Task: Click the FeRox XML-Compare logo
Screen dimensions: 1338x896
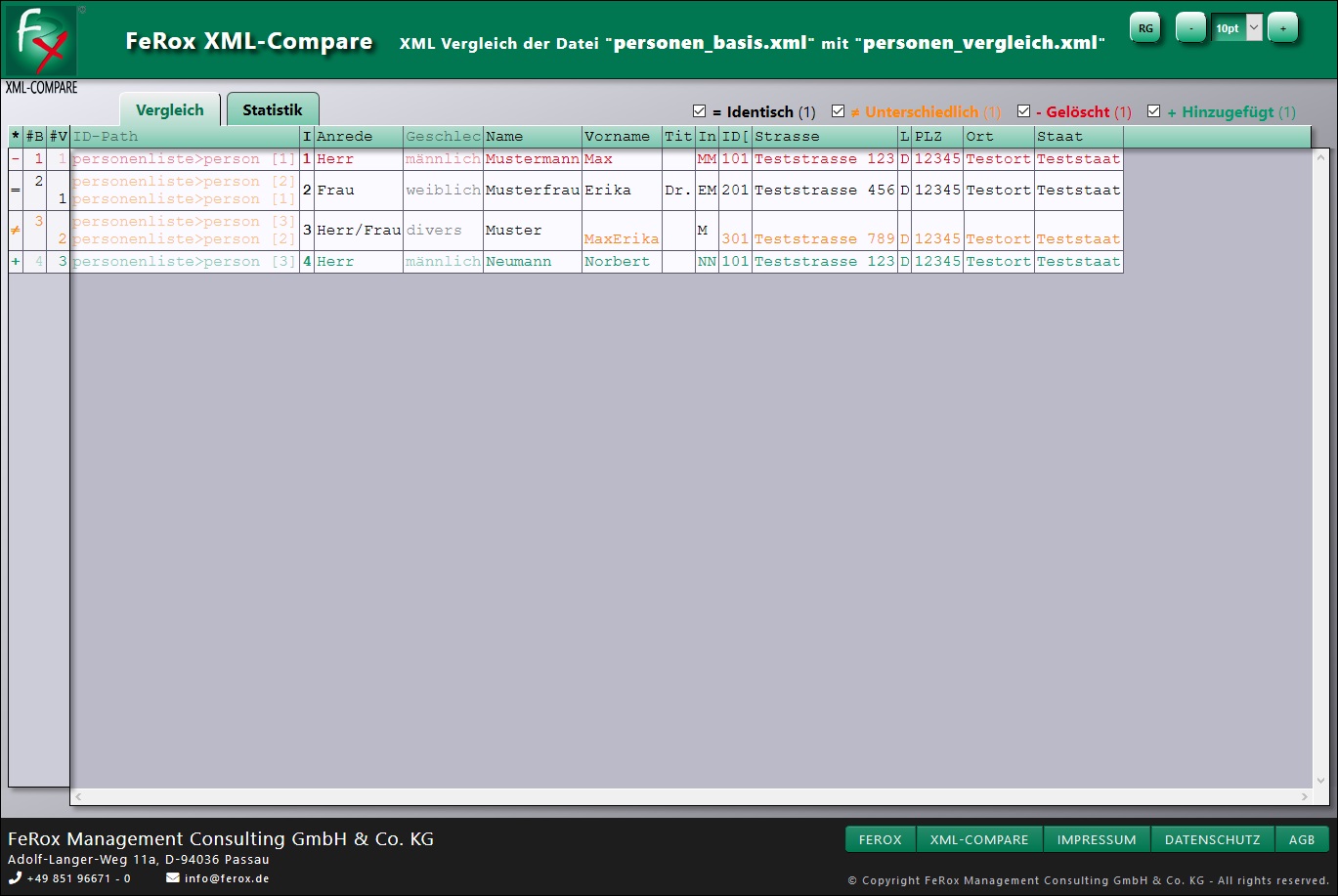Action: point(41,41)
